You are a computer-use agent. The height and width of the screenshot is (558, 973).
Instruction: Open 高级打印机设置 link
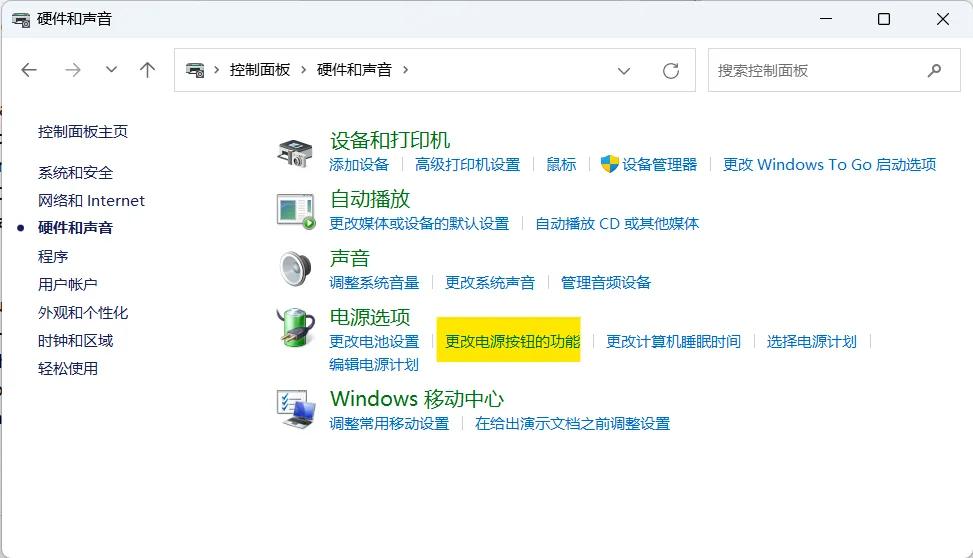467,164
